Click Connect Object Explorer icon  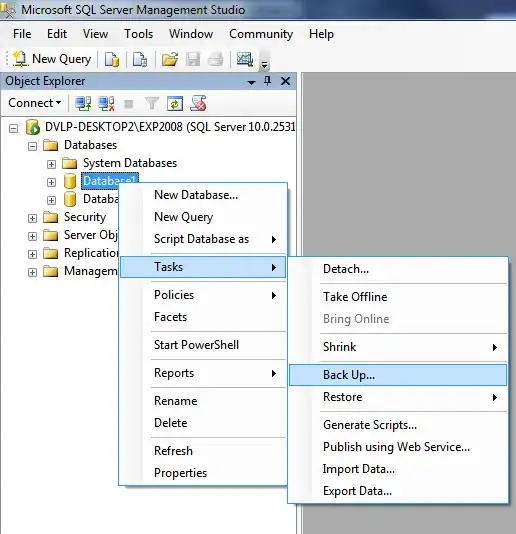pos(83,103)
